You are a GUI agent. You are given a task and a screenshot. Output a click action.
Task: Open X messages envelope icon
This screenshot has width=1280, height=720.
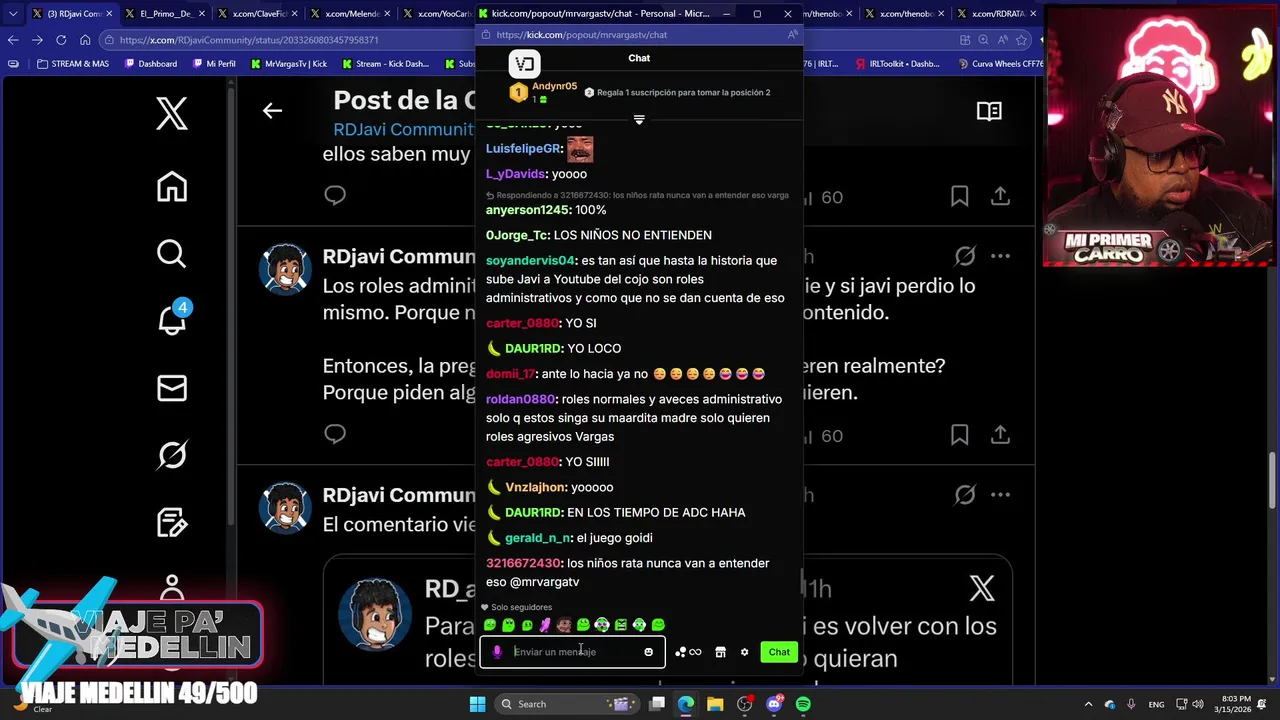point(171,388)
